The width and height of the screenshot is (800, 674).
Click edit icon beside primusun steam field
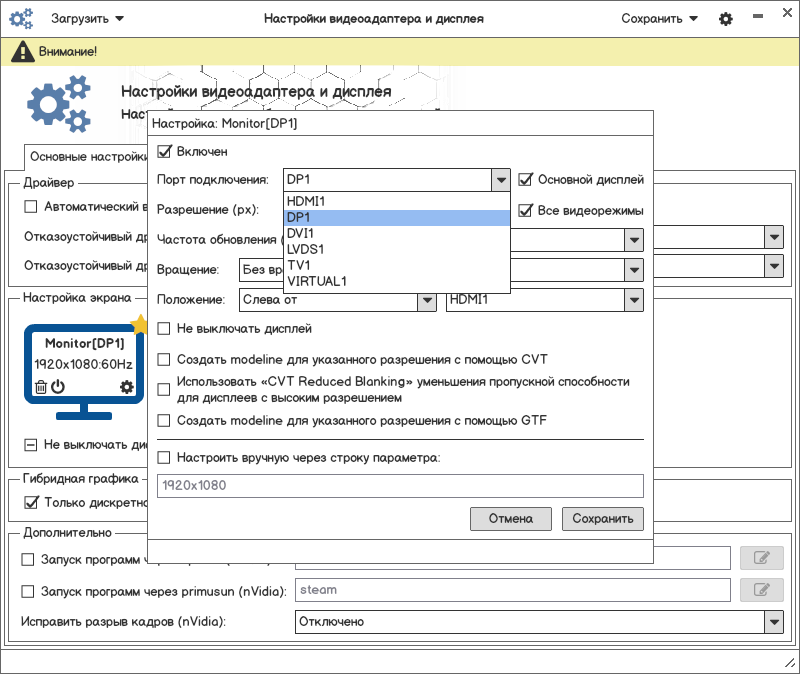coord(761,590)
